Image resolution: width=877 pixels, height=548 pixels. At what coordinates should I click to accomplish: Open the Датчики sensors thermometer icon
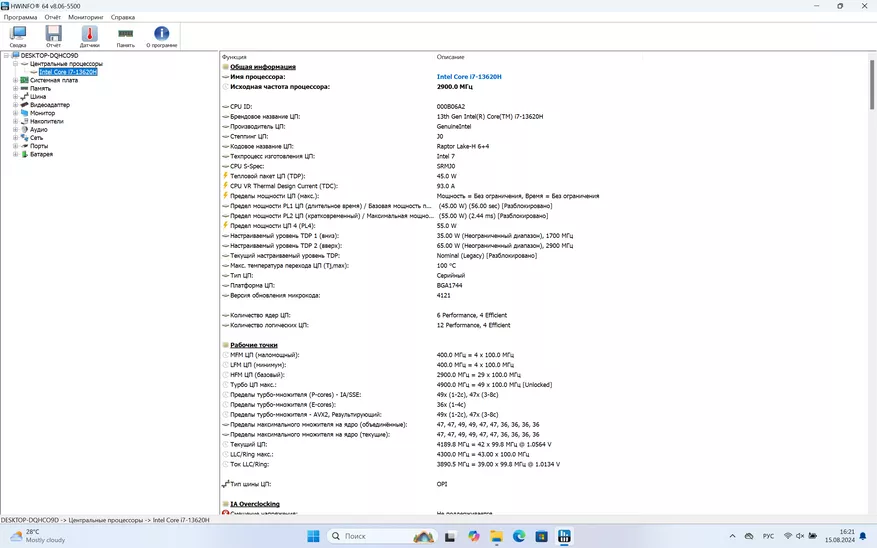click(89, 36)
